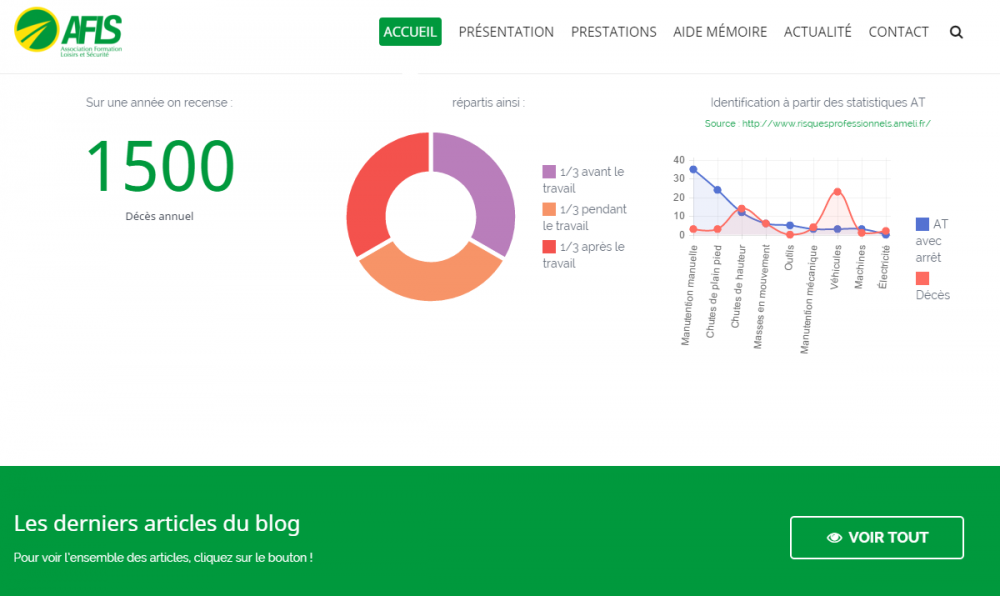Click the red Décès peak point at Véhicules
1000x596 pixels.
pos(837,192)
